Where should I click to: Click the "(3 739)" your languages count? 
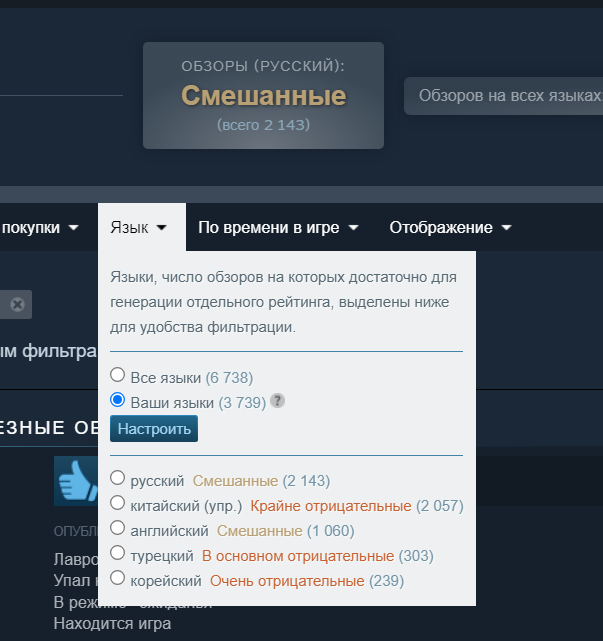coord(242,403)
